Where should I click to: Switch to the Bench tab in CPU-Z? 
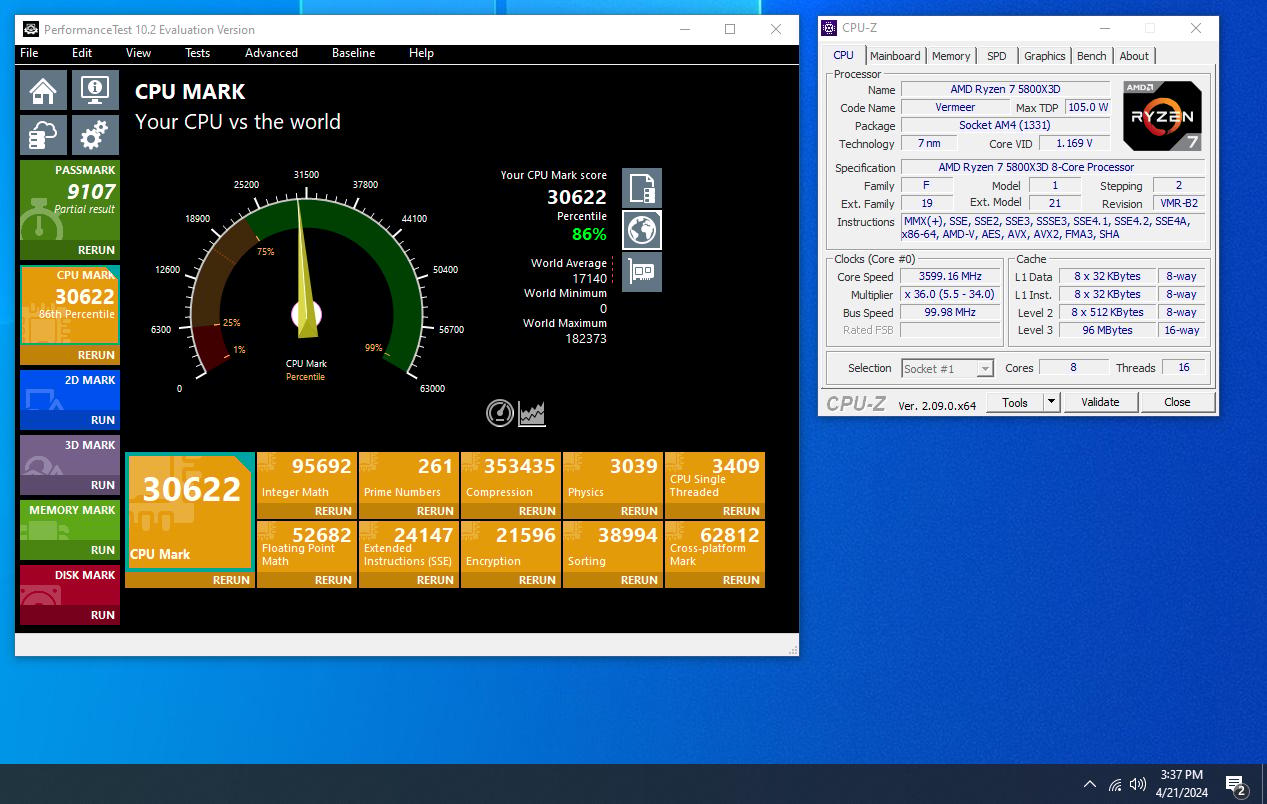[x=1091, y=56]
